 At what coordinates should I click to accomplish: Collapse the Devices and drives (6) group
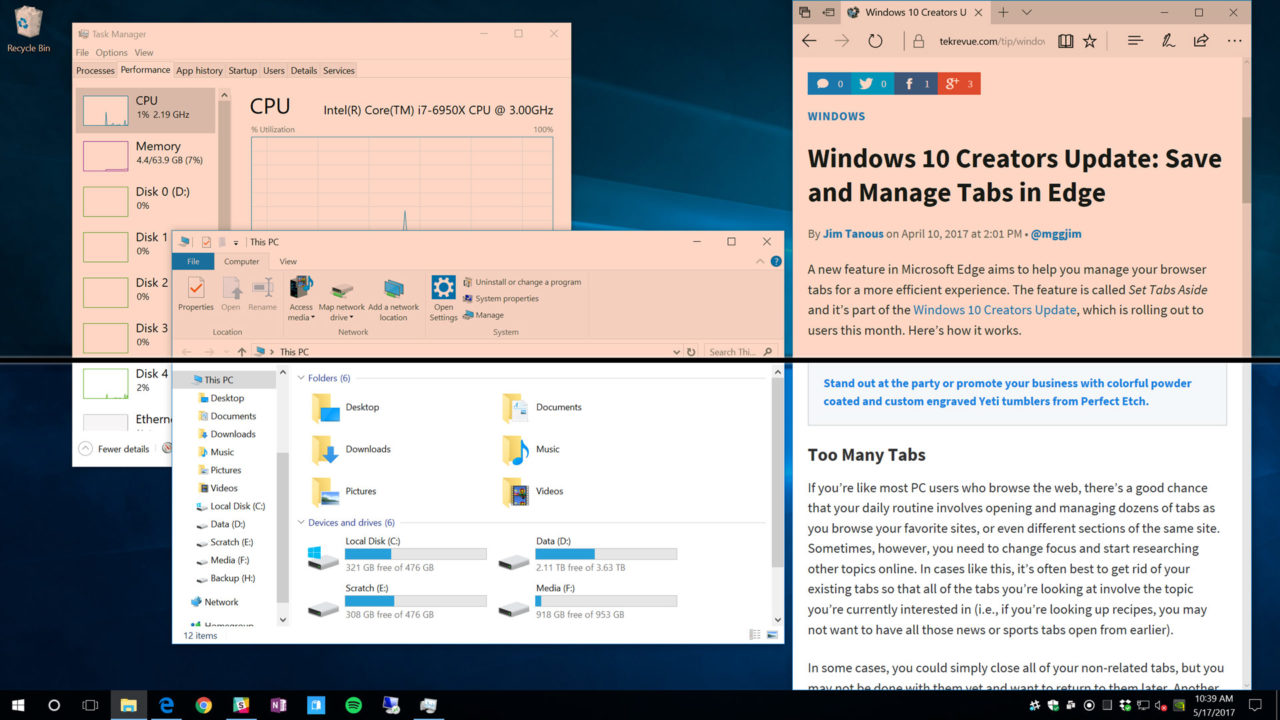point(301,522)
